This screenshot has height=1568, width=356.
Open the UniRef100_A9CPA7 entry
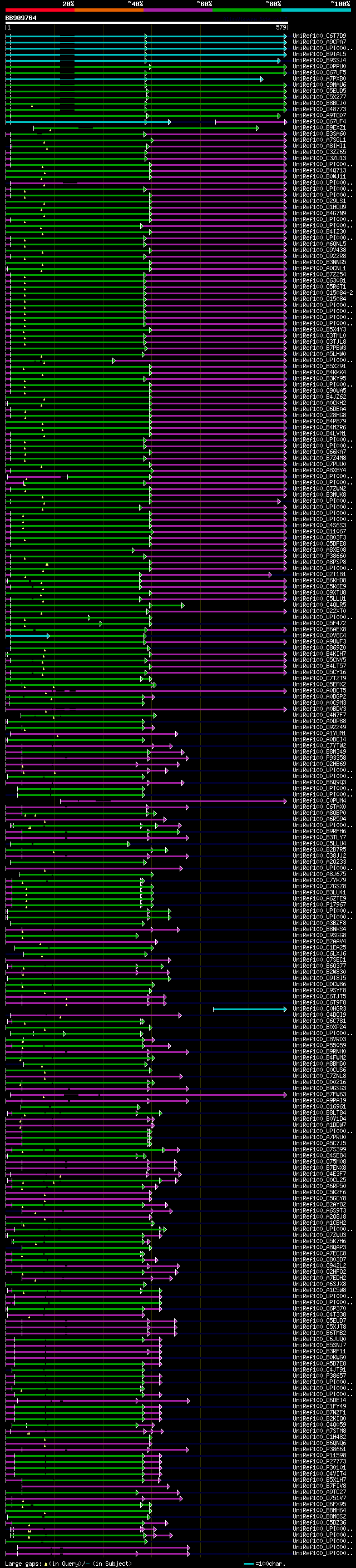(x=319, y=42)
